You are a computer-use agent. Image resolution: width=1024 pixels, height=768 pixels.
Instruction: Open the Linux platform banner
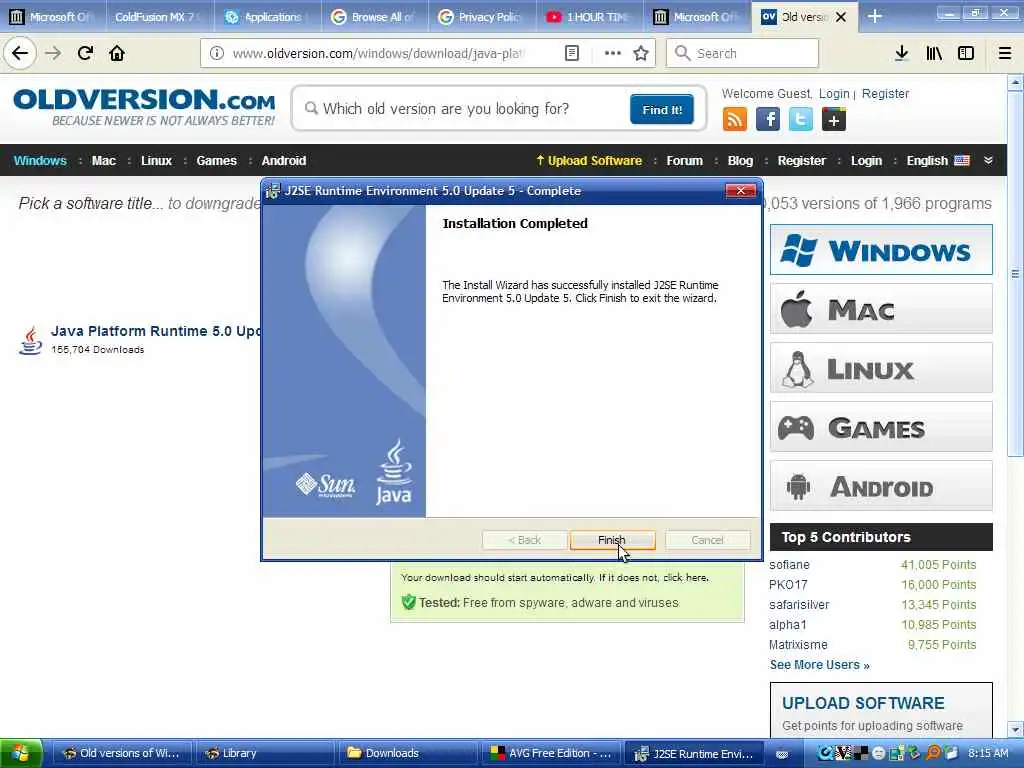point(881,368)
